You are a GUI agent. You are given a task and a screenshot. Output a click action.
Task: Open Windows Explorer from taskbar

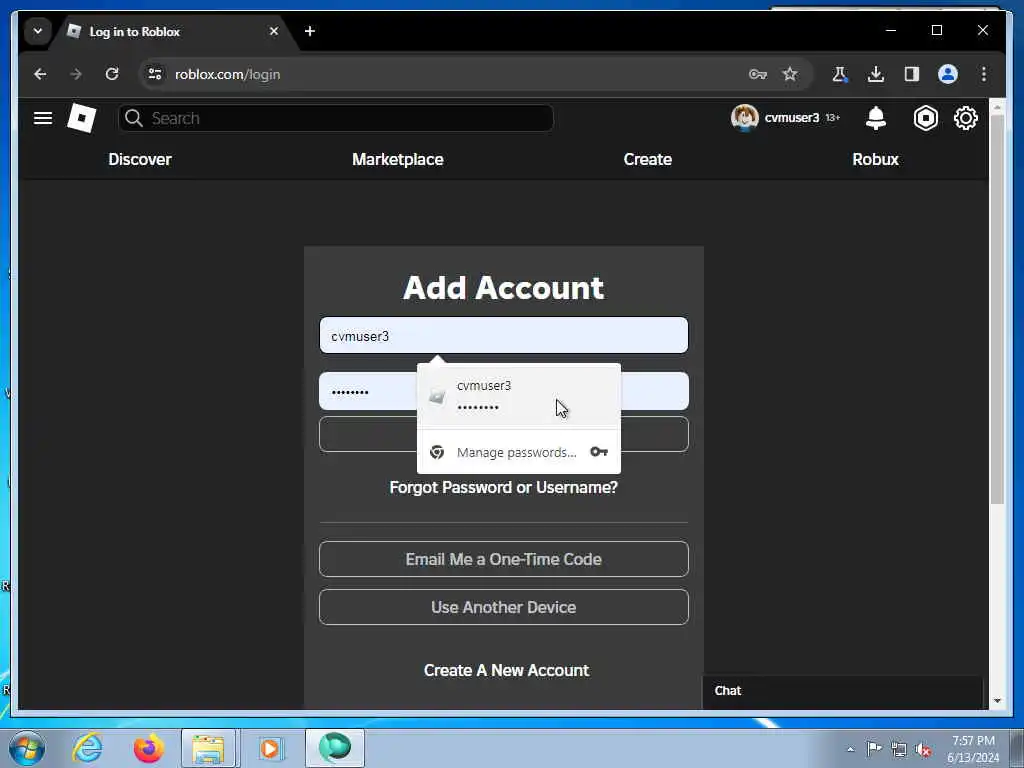pos(208,748)
